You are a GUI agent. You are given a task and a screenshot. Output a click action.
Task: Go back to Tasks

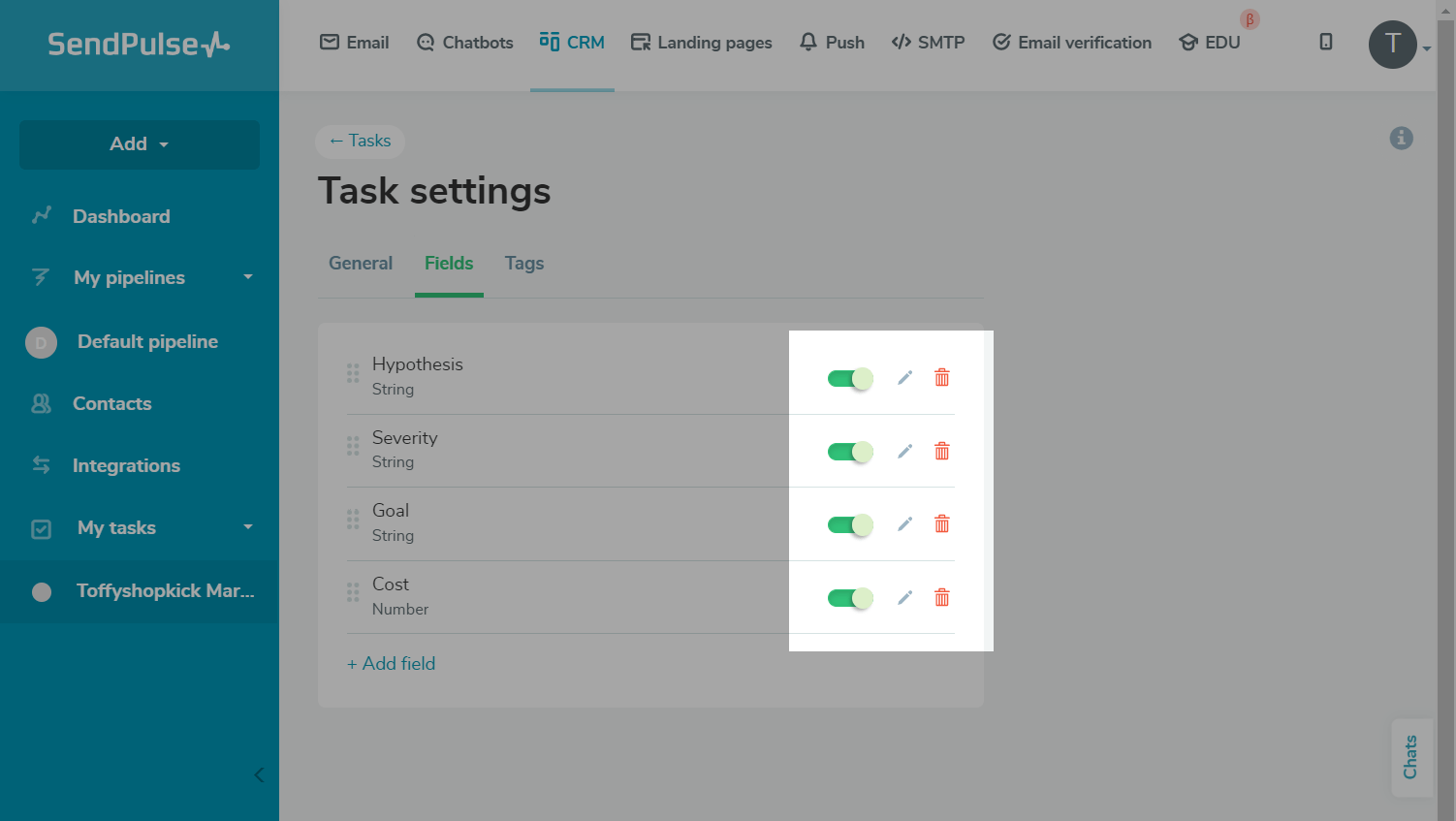pyautogui.click(x=360, y=142)
